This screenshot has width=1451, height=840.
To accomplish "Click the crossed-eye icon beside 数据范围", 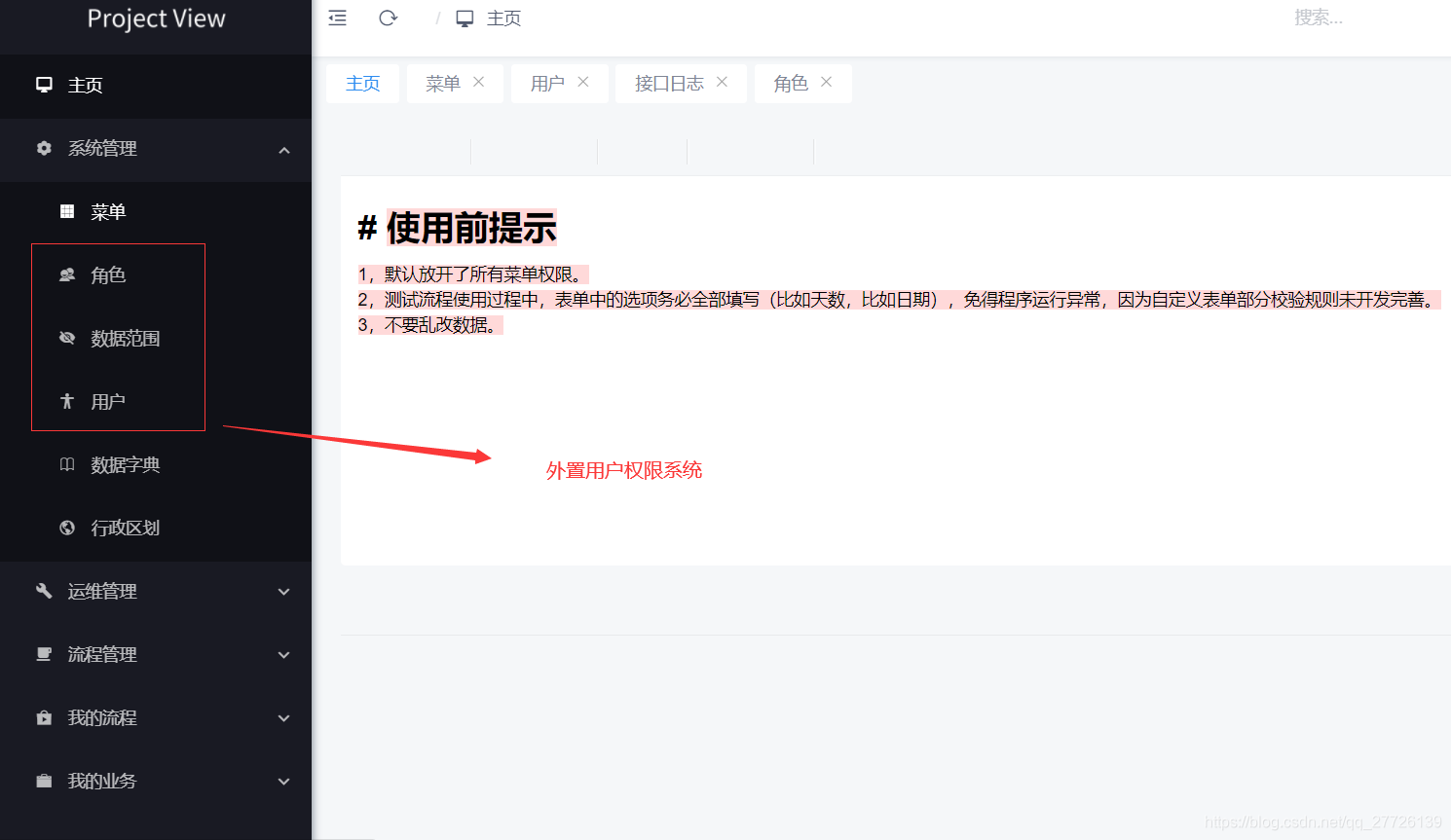I will [x=67, y=338].
